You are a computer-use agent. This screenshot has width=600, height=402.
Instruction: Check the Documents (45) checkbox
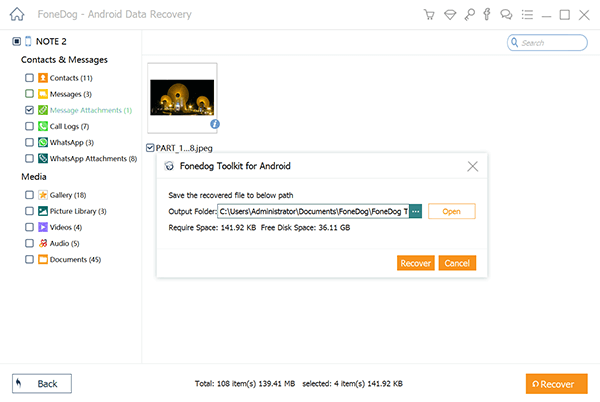coord(29,259)
